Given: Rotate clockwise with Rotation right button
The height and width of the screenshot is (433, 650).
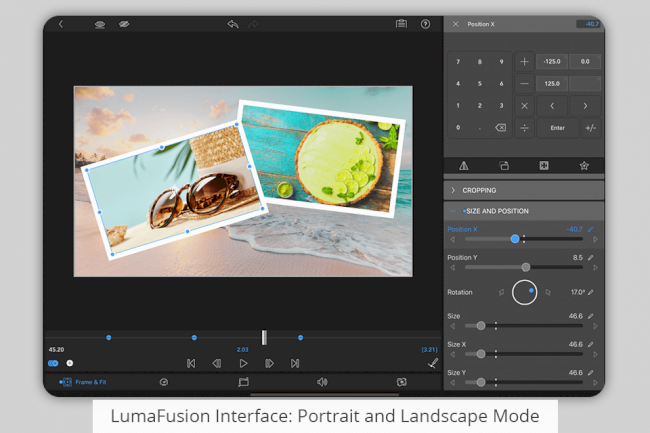Looking at the screenshot, I should [x=548, y=293].
